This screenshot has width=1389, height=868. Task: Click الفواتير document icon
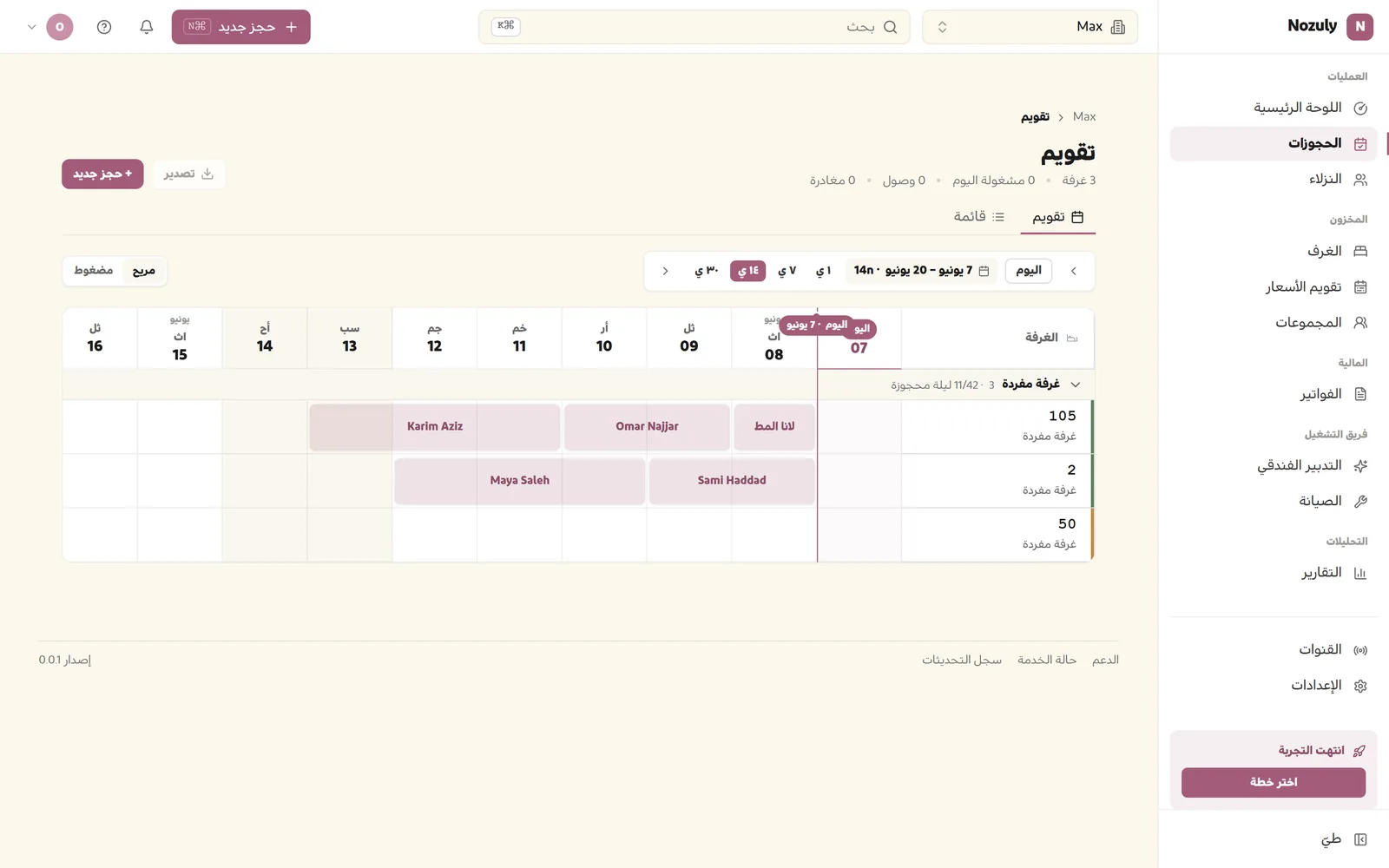pyautogui.click(x=1360, y=394)
